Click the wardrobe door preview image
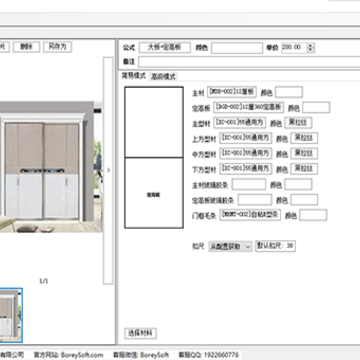This screenshot has width=360, height=360. pos(51,167)
